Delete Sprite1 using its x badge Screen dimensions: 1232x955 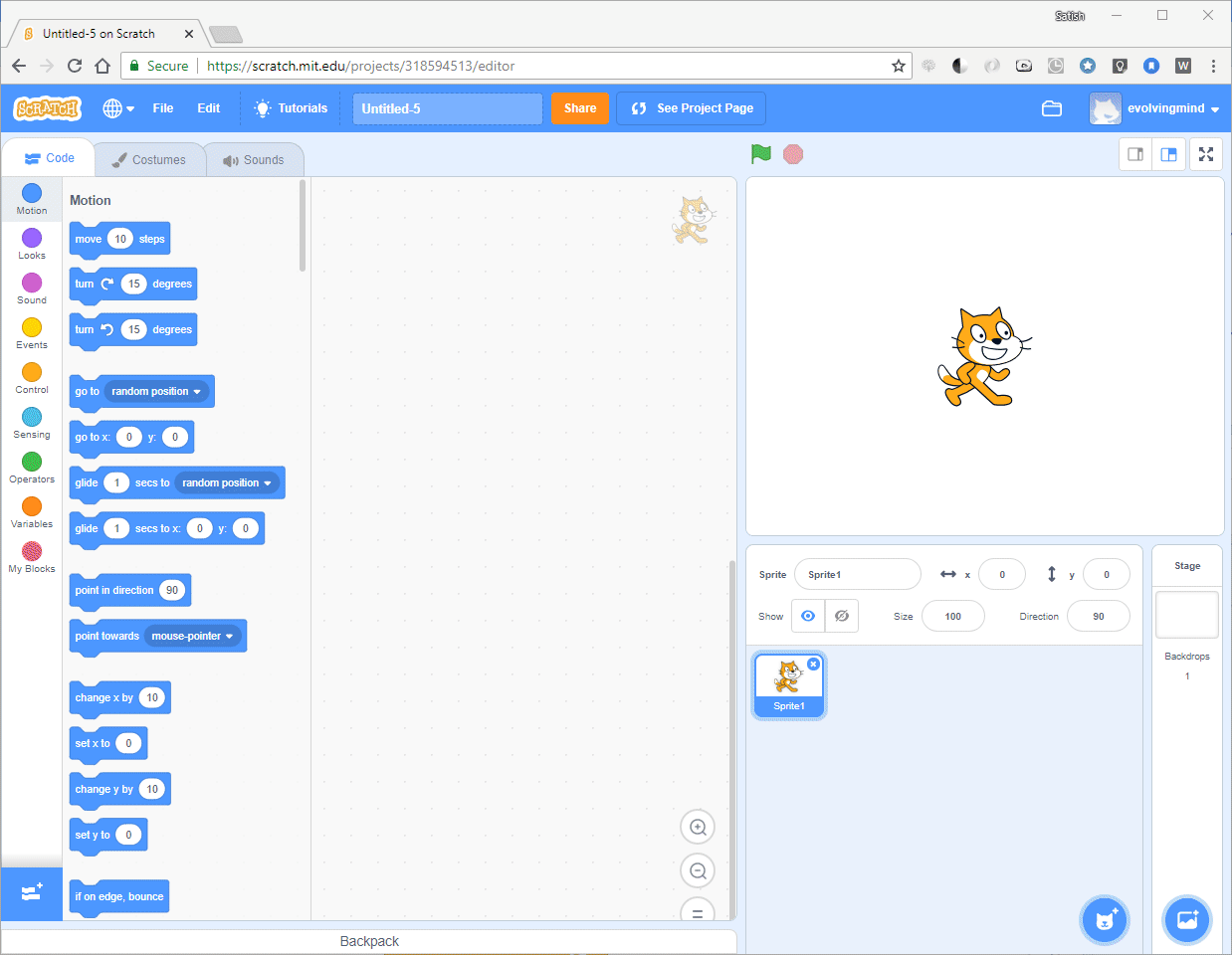[x=813, y=664]
